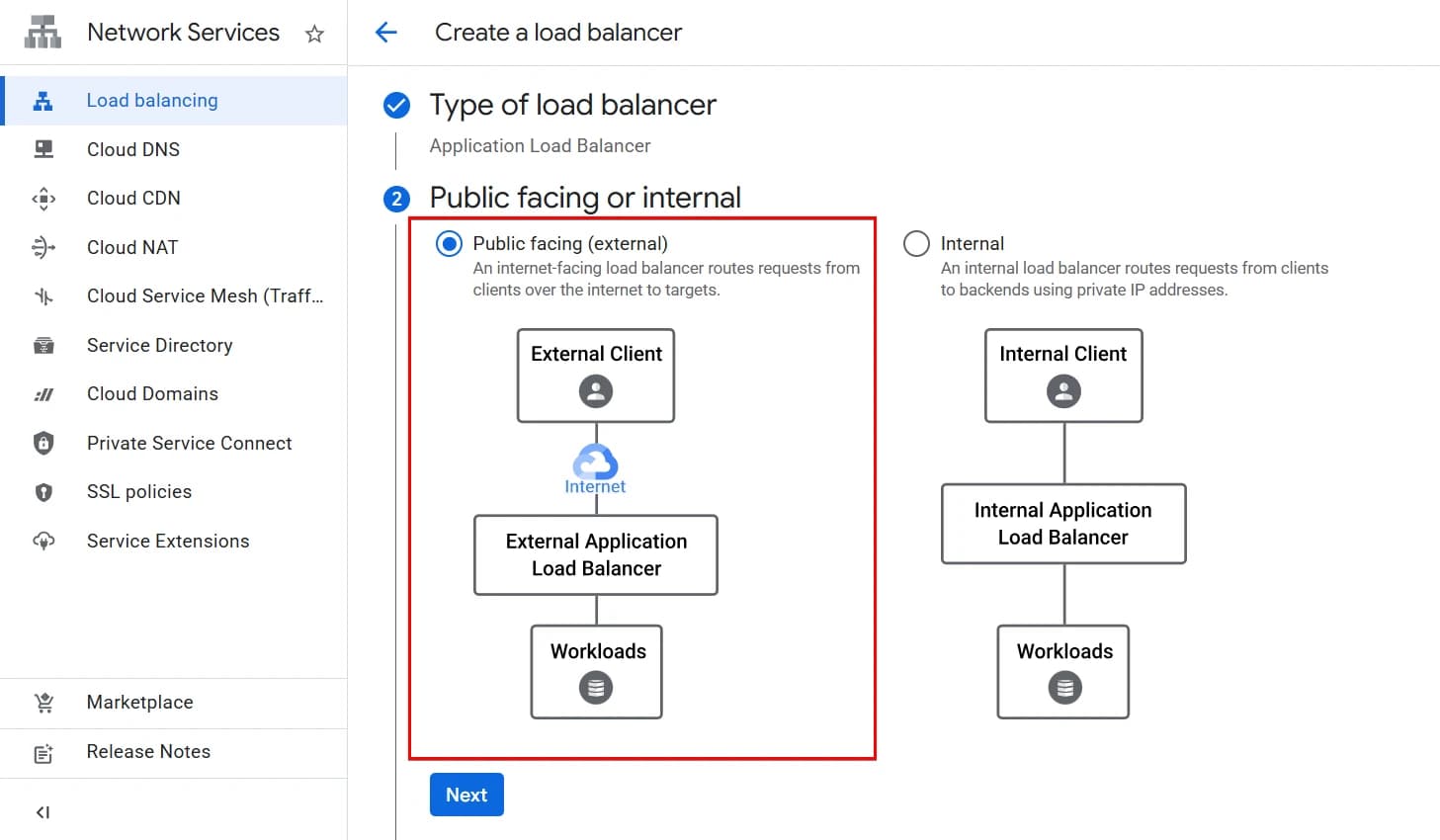The image size is (1440, 840).
Task: Open SSL policies menu item
Action: tap(139, 491)
